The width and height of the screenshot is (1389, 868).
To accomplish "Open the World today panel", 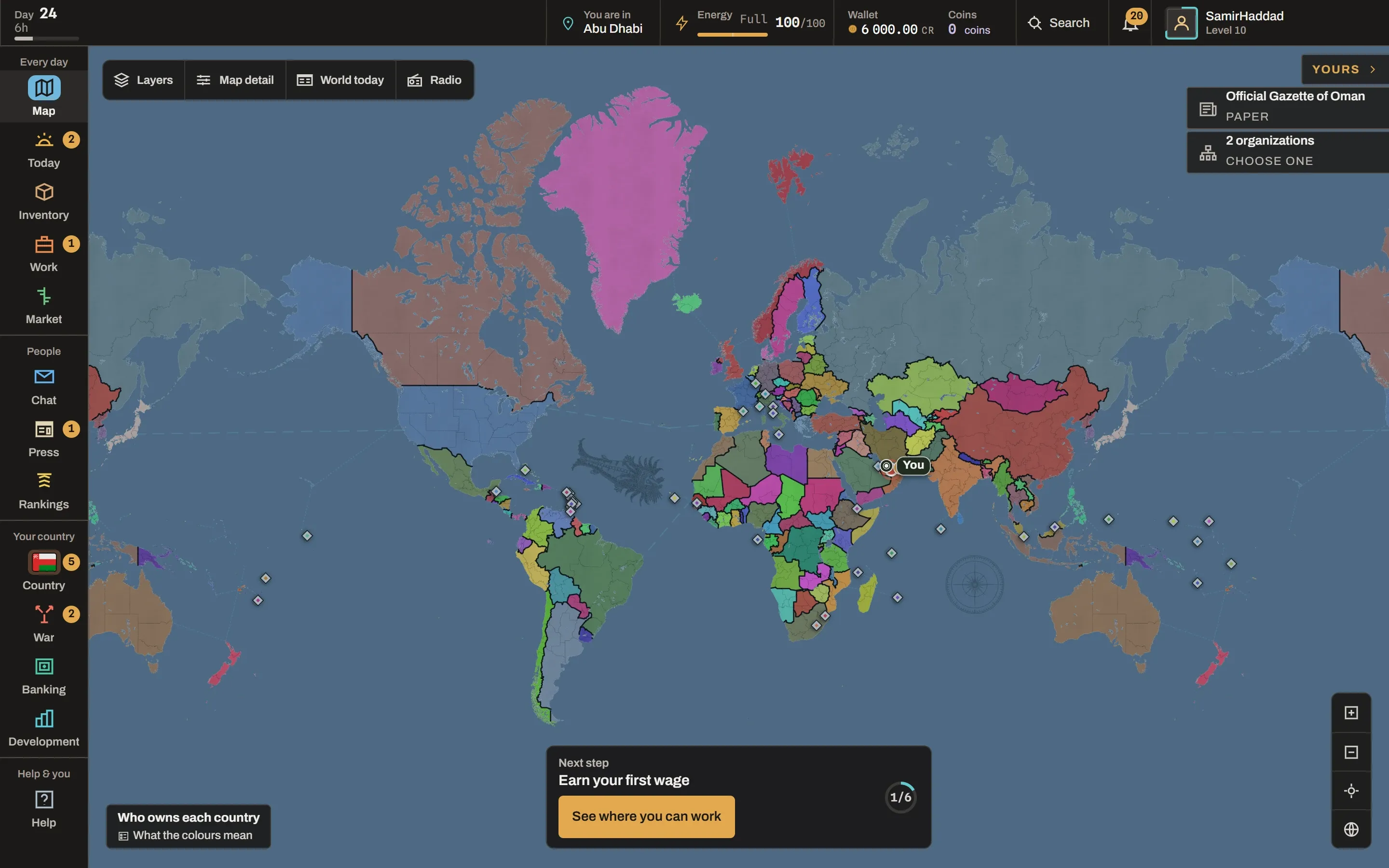I will click(x=341, y=80).
